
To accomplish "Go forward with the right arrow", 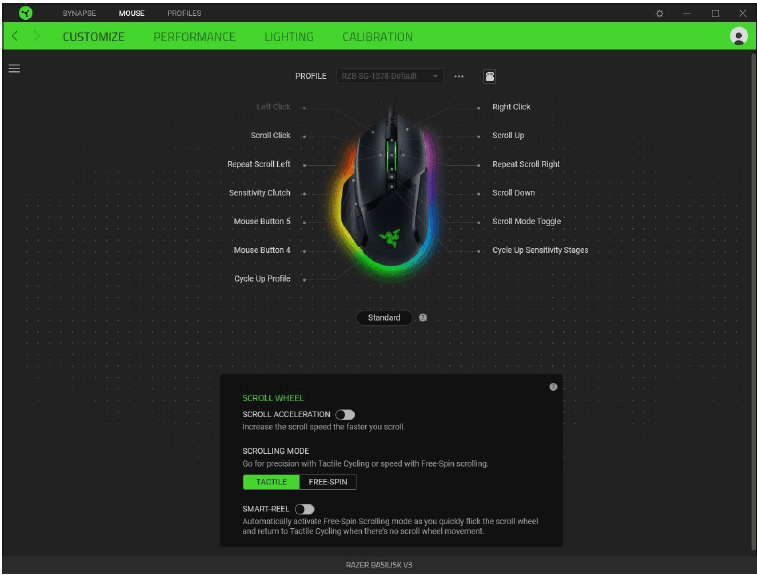I will click(x=36, y=36).
